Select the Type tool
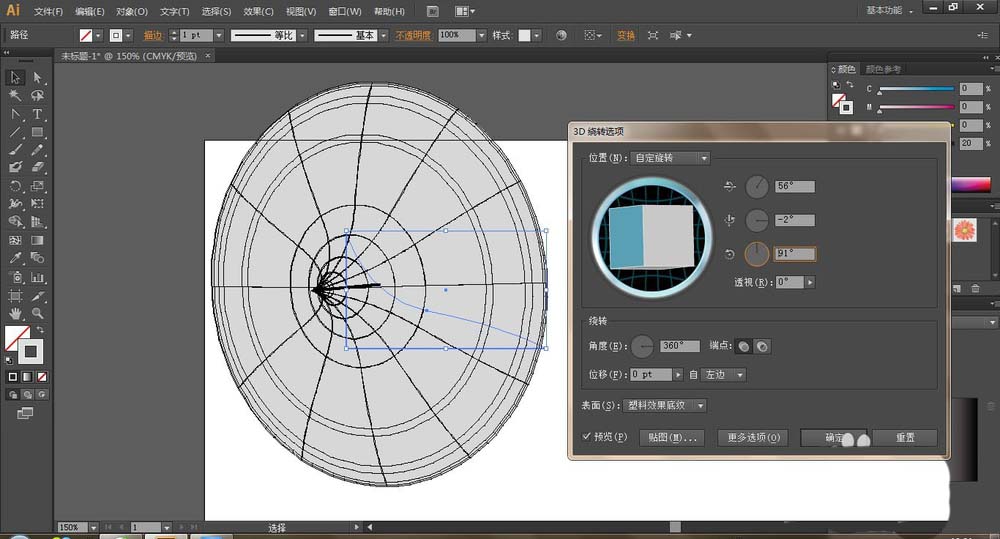The image size is (1000, 539). (37, 114)
